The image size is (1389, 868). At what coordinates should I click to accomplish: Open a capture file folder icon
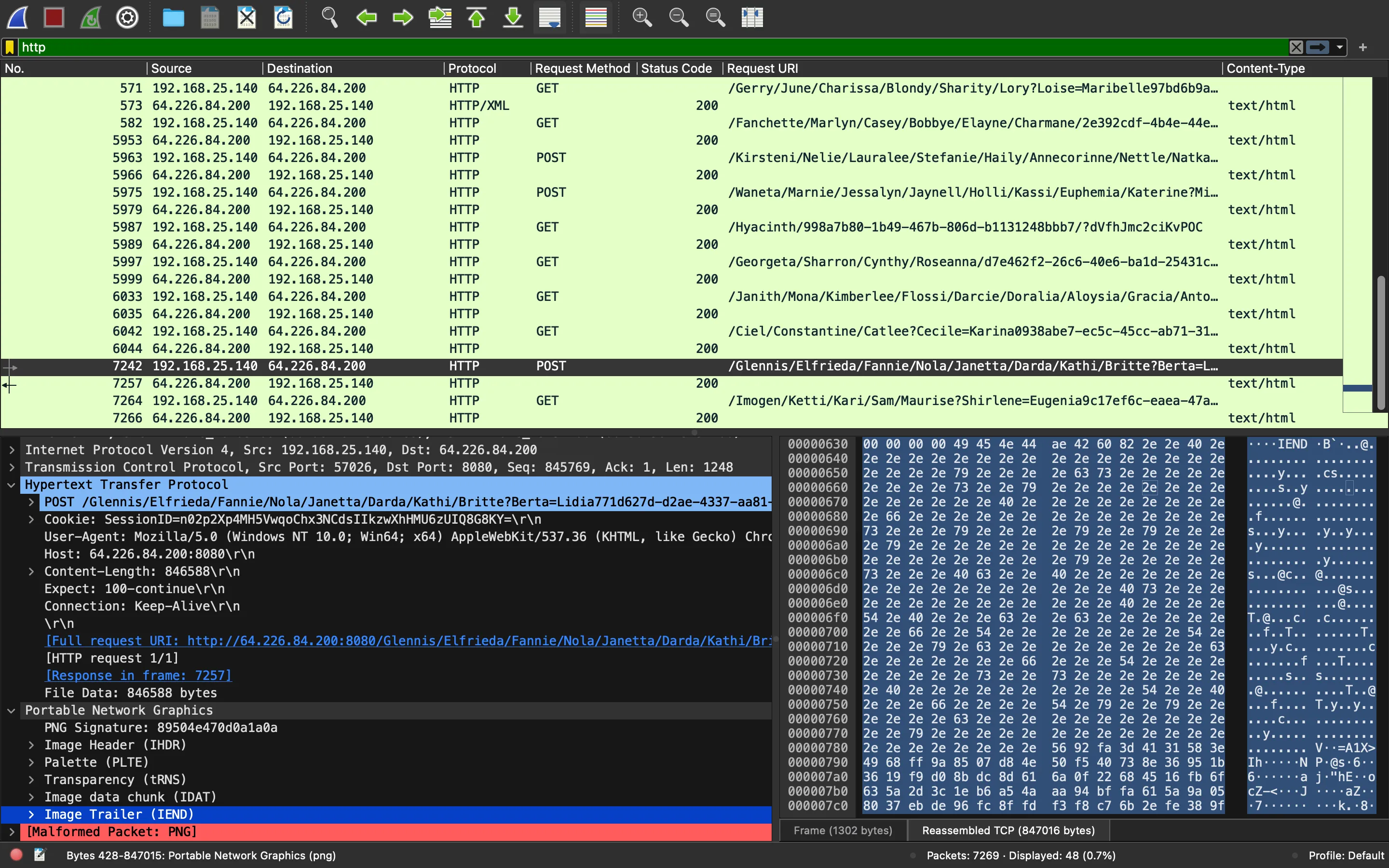pyautogui.click(x=173, y=17)
